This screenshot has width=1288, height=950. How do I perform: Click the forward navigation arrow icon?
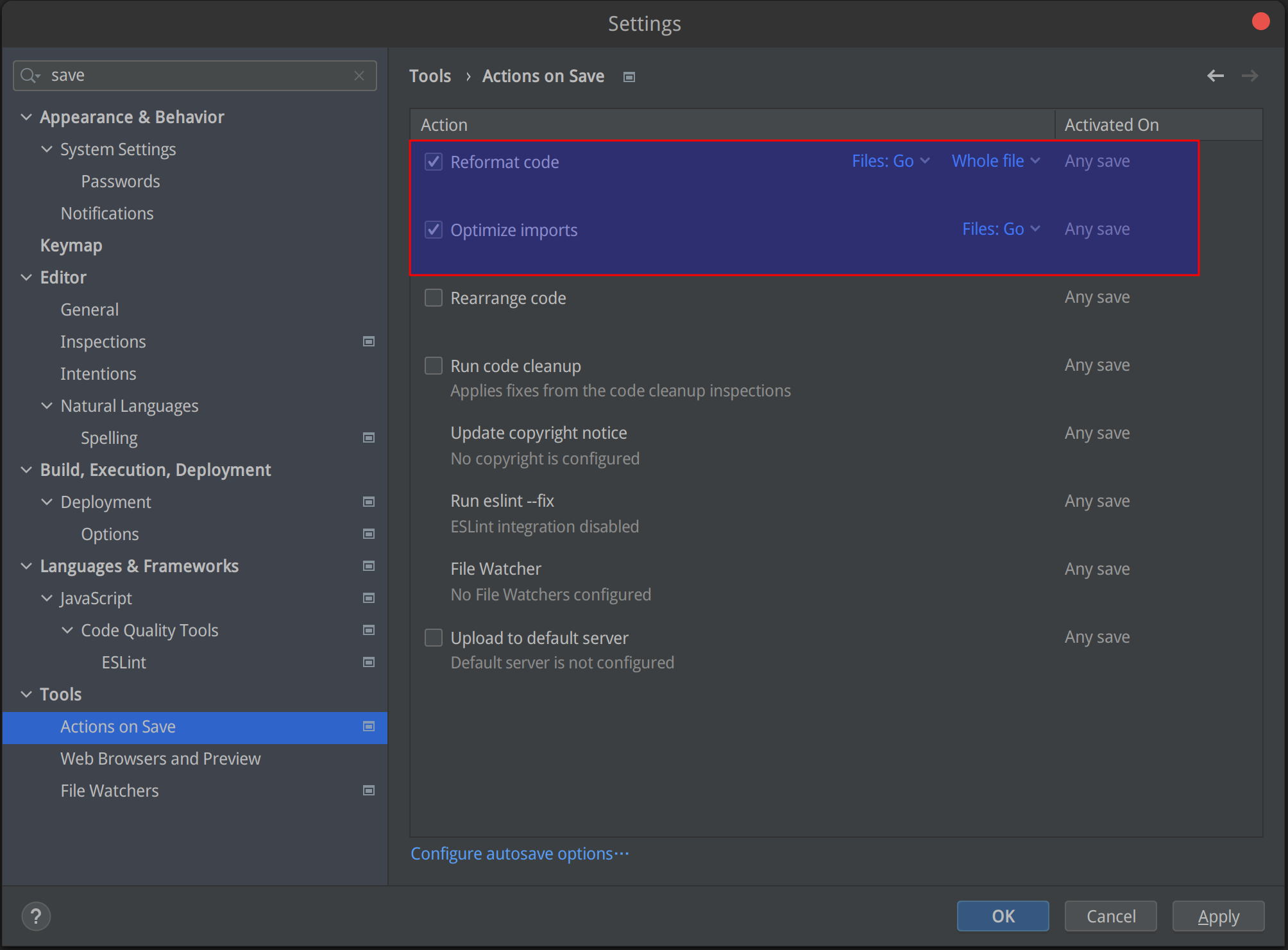click(x=1250, y=76)
